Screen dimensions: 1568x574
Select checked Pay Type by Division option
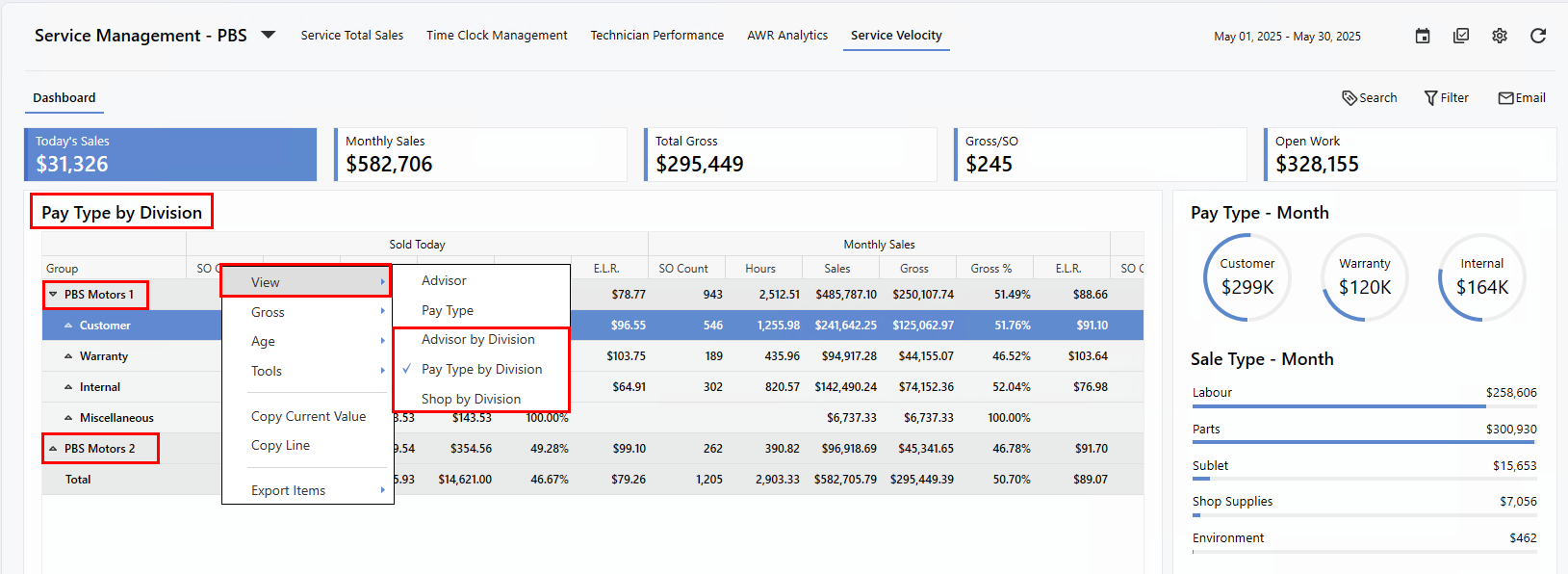(x=481, y=369)
